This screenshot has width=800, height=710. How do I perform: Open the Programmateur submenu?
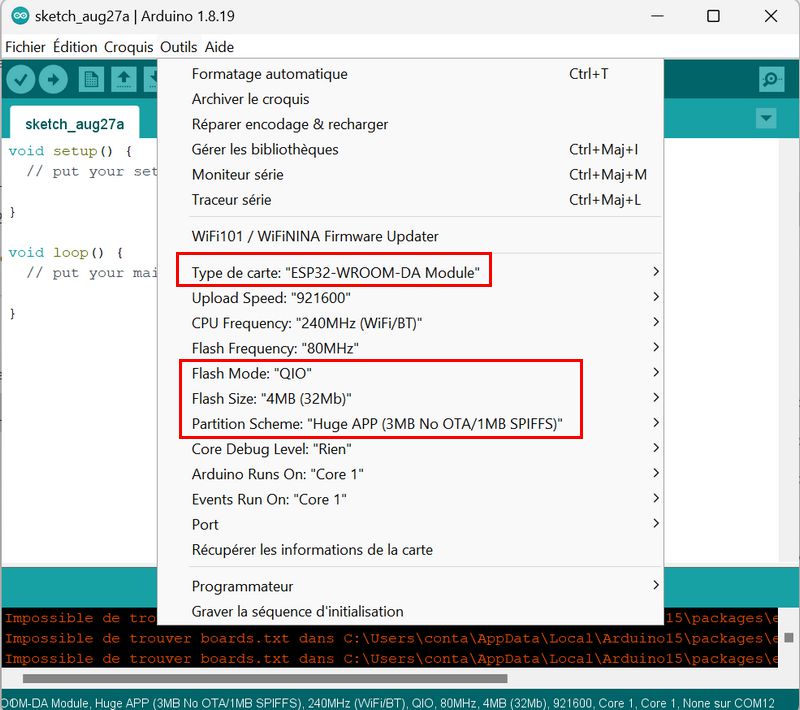[410, 586]
